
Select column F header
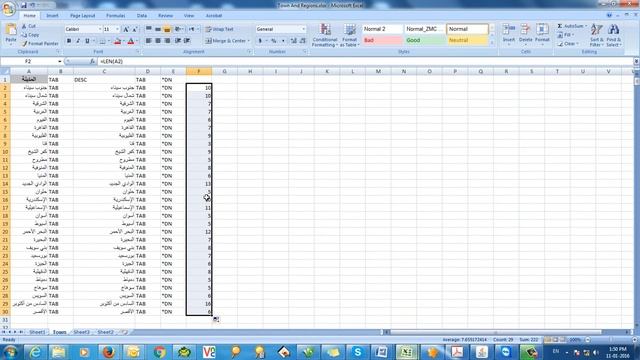[x=199, y=71]
